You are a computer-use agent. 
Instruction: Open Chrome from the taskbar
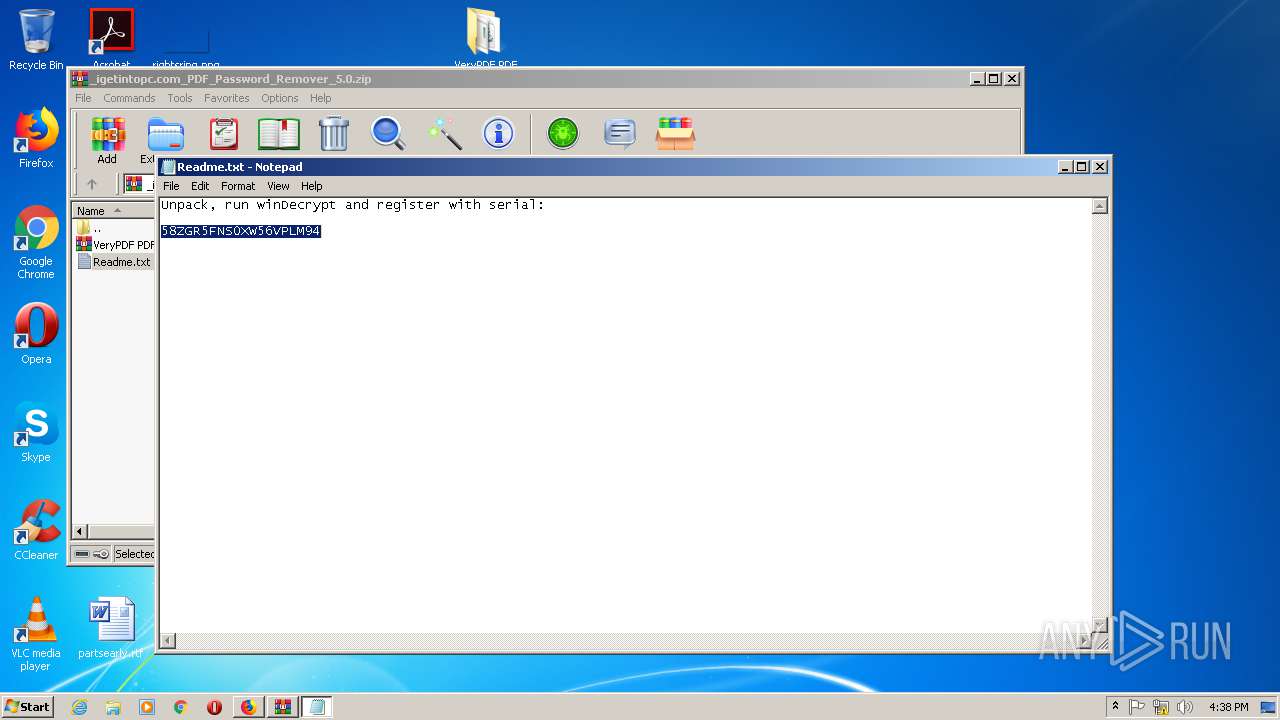(x=181, y=707)
